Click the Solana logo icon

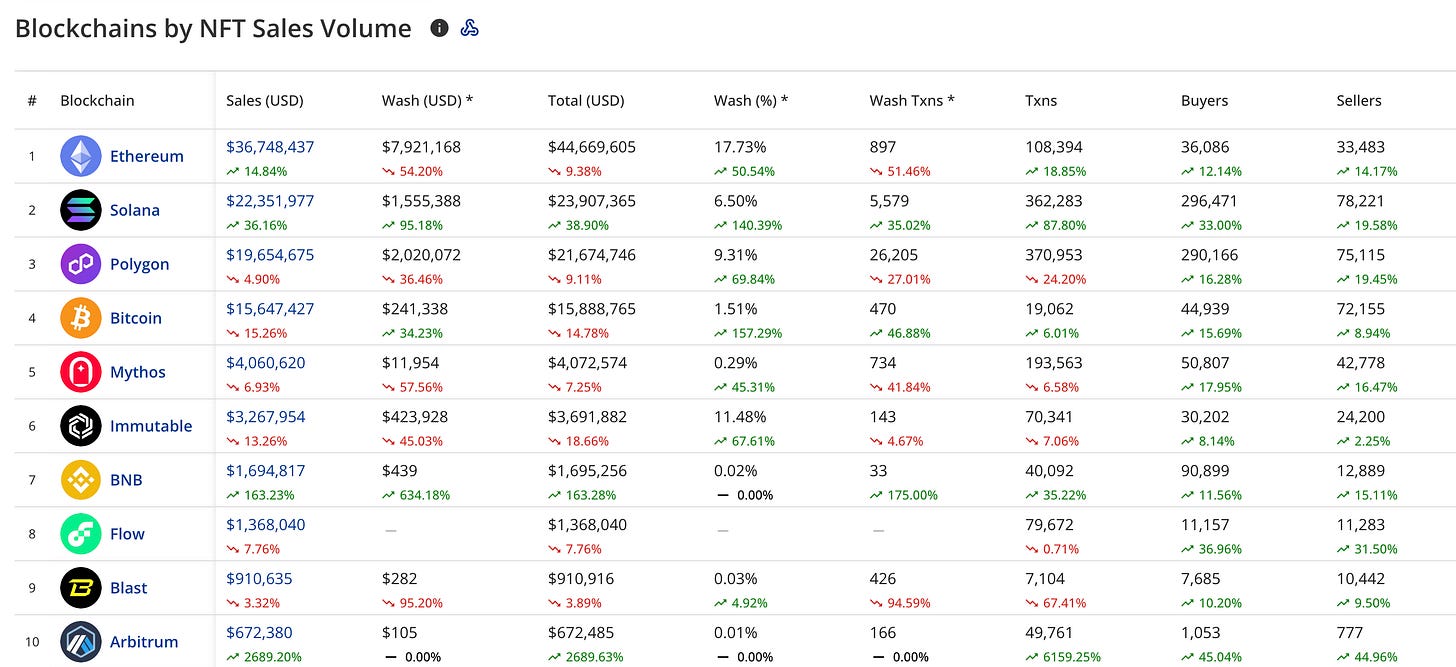coord(81,210)
